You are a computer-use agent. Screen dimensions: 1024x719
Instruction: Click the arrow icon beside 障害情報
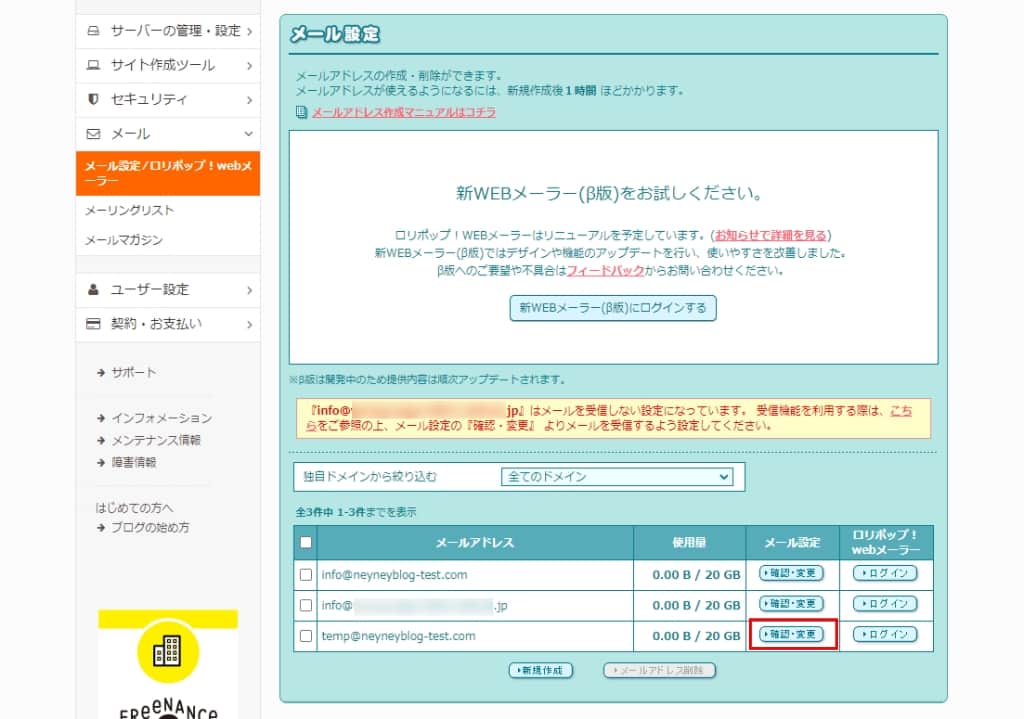click(101, 462)
